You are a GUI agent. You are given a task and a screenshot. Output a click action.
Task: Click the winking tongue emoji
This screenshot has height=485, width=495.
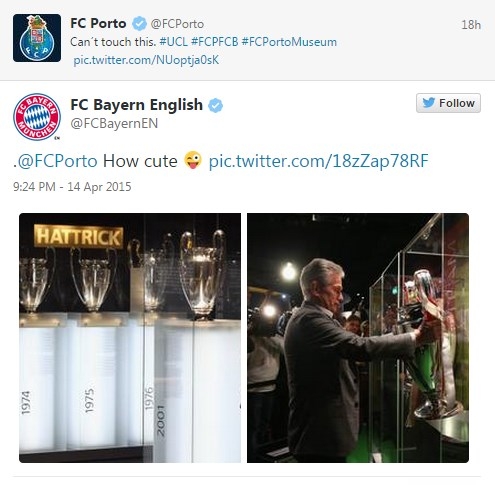(x=193, y=160)
